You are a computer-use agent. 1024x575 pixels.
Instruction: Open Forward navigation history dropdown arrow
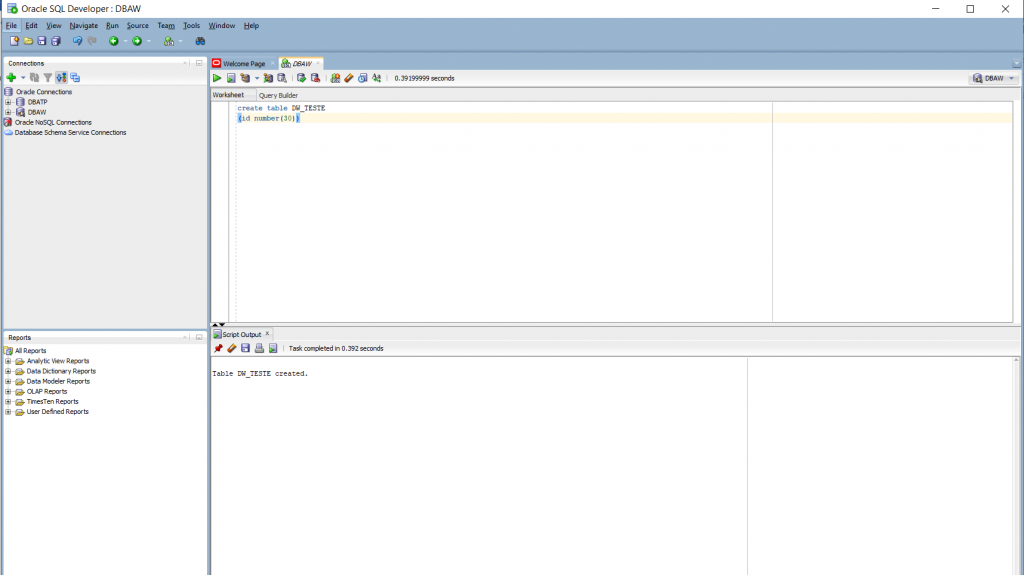(x=149, y=41)
